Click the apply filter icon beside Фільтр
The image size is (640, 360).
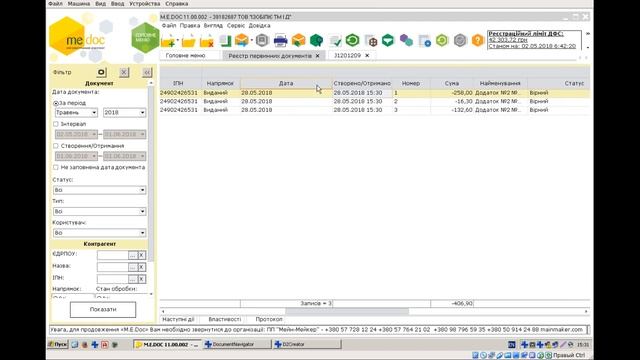pos(101,72)
